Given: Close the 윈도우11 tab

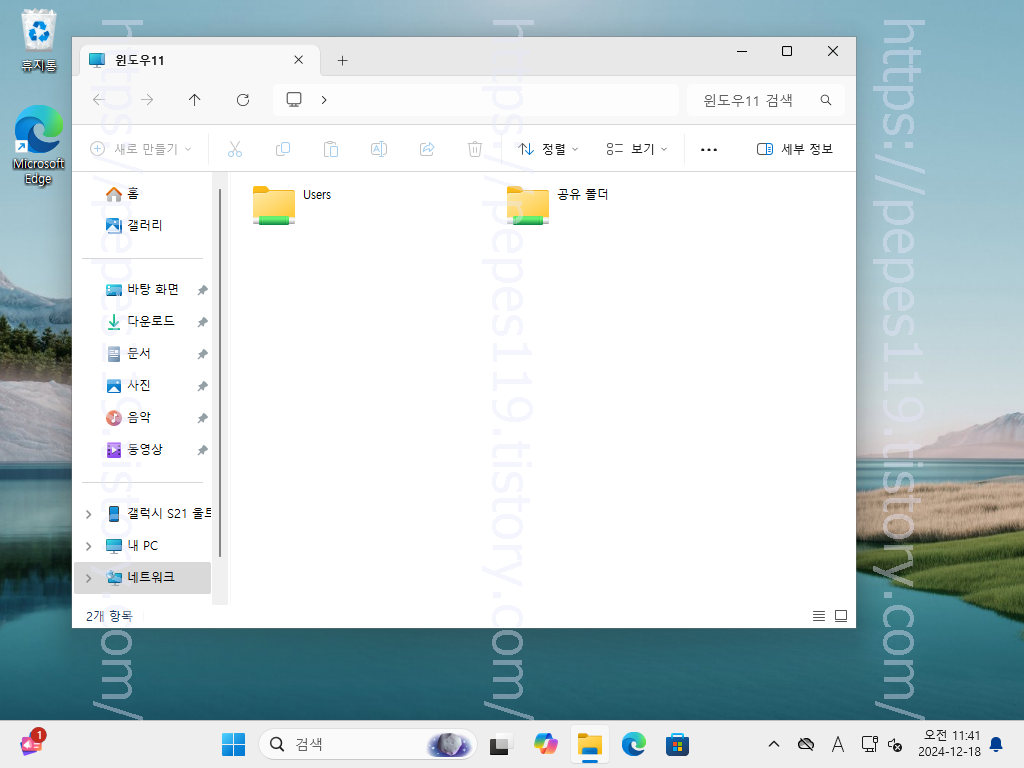Looking at the screenshot, I should 298,59.
